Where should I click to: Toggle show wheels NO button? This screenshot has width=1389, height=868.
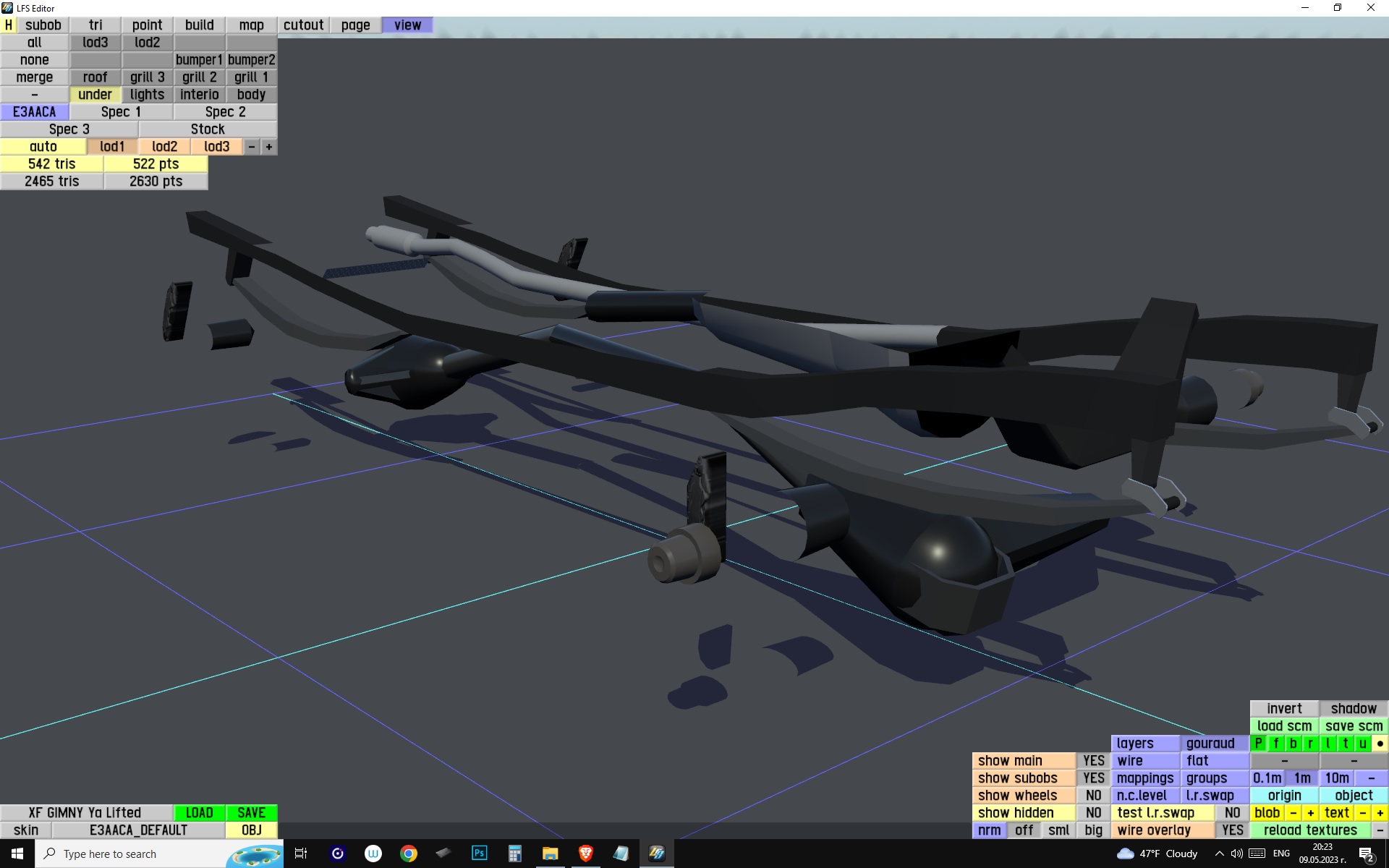1093,796
